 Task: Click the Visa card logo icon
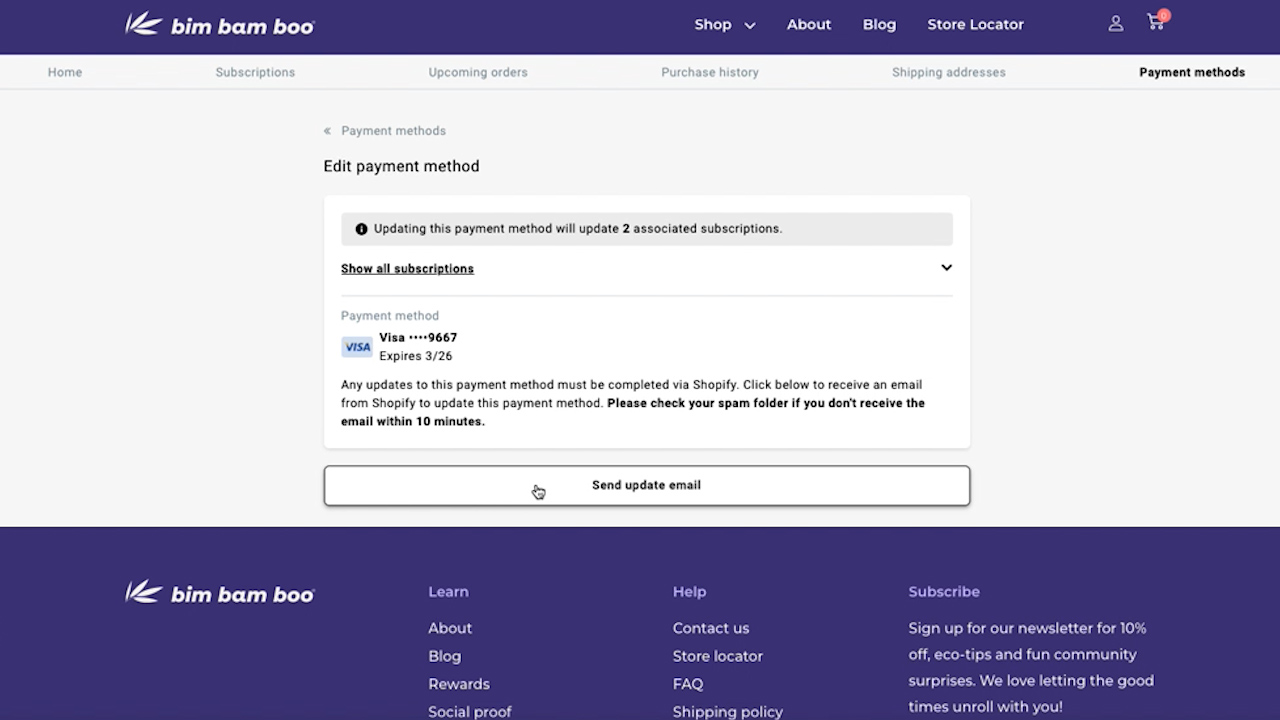coord(357,347)
